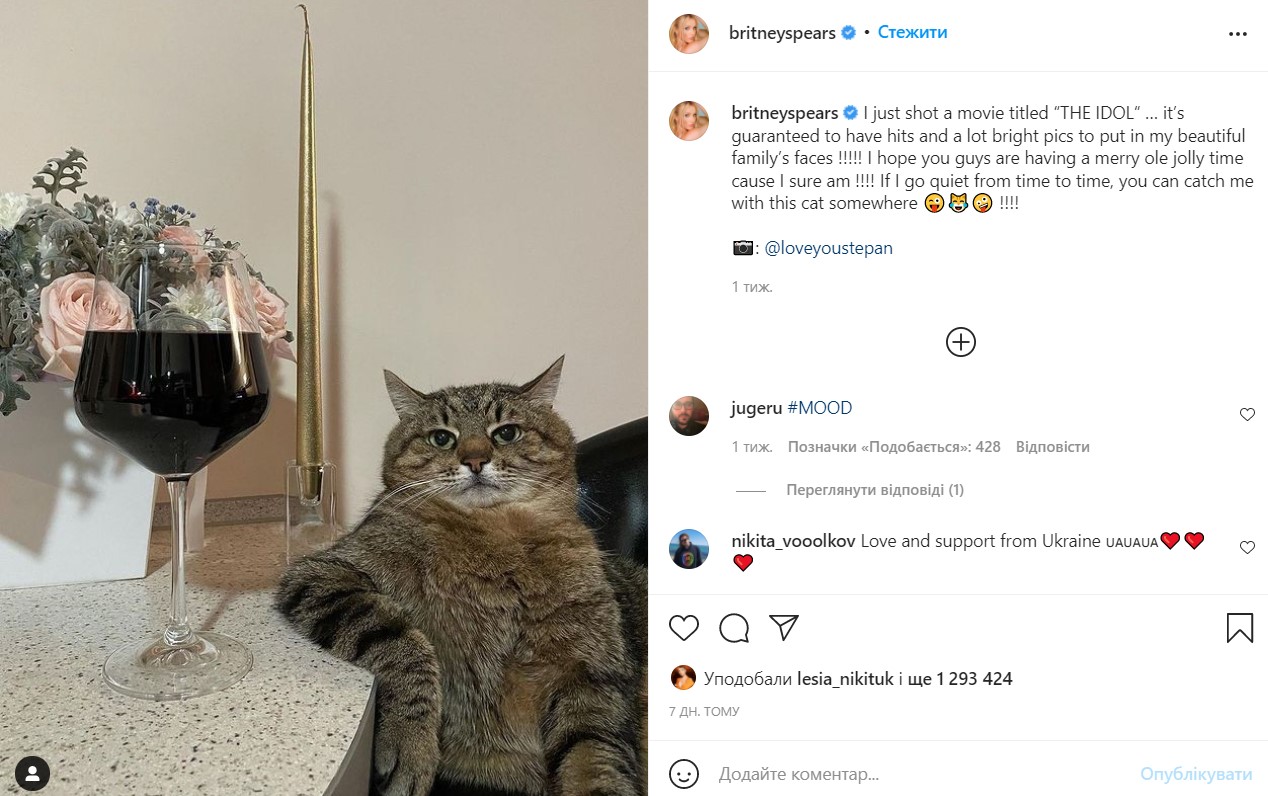Like the post with the heart icon

pyautogui.click(x=684, y=628)
